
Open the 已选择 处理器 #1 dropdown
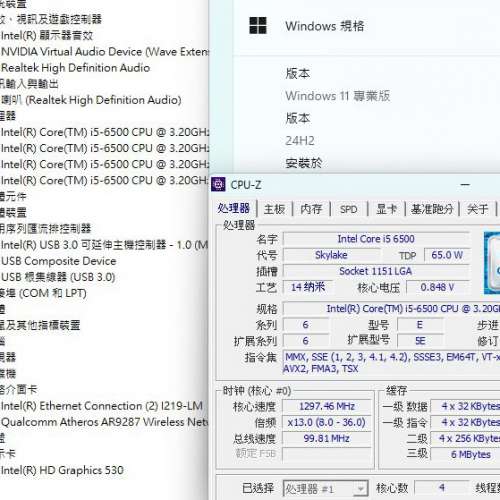[x=325, y=489]
